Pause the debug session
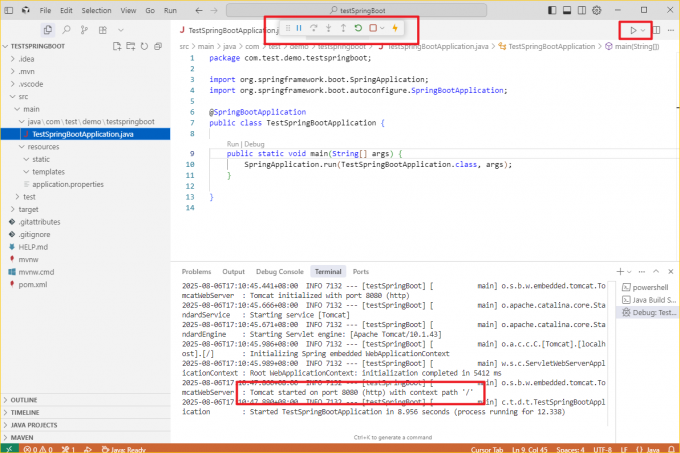This screenshot has height=453, width=680. 298,28
